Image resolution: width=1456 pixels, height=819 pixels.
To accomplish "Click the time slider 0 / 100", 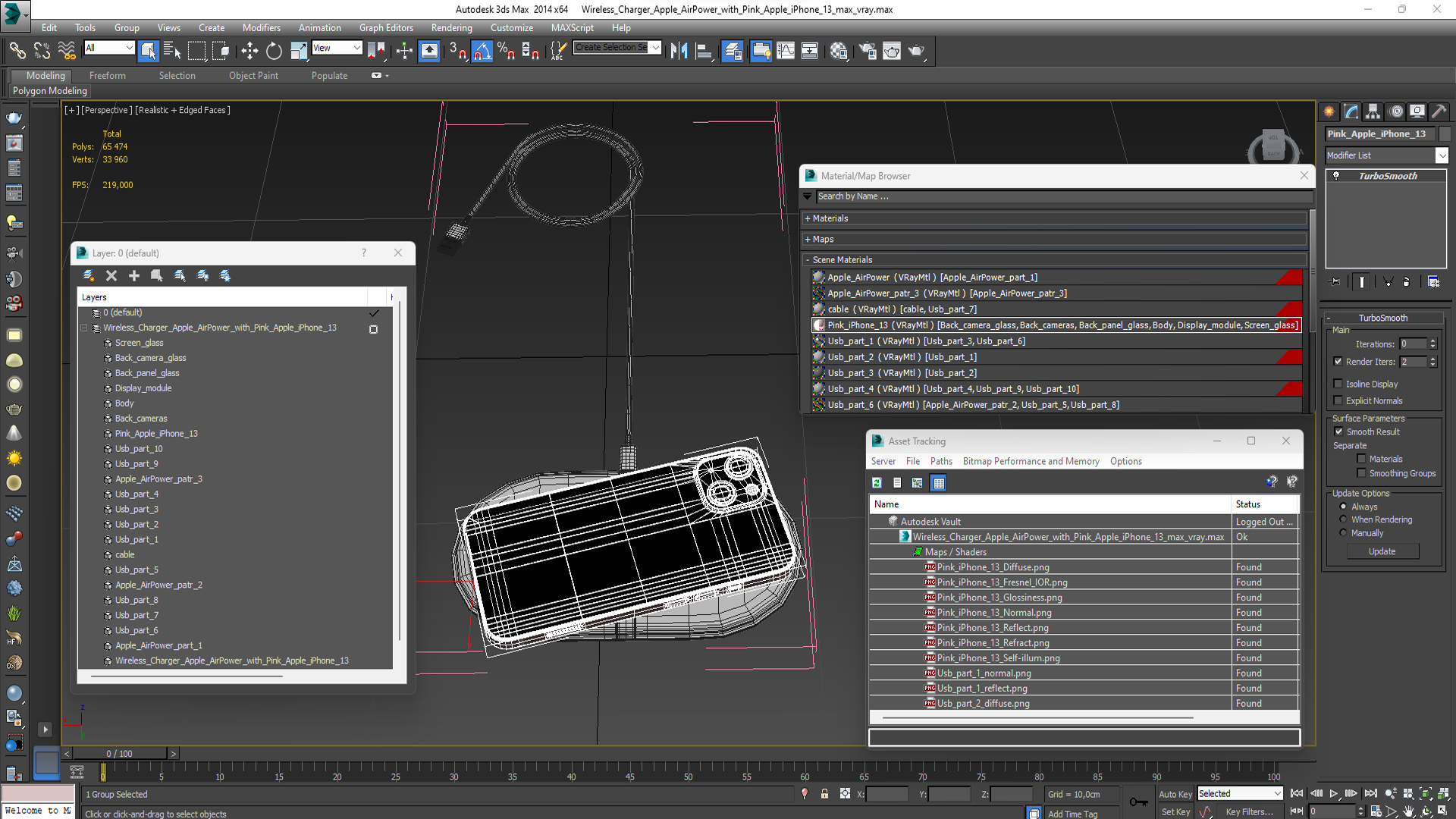I will [119, 753].
